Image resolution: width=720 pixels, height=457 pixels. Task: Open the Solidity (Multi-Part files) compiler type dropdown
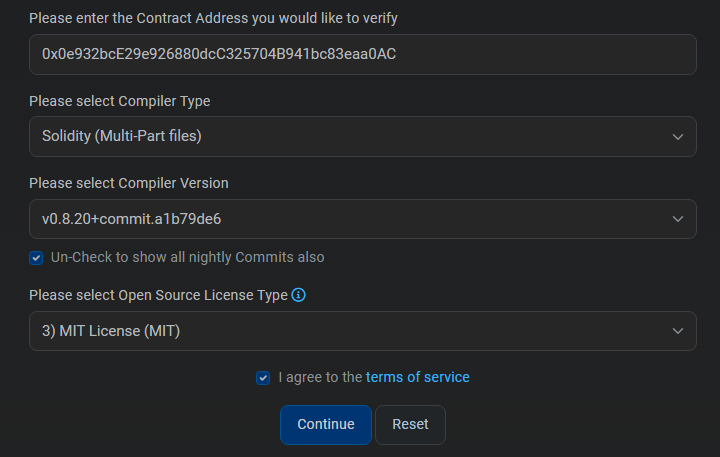tap(363, 136)
